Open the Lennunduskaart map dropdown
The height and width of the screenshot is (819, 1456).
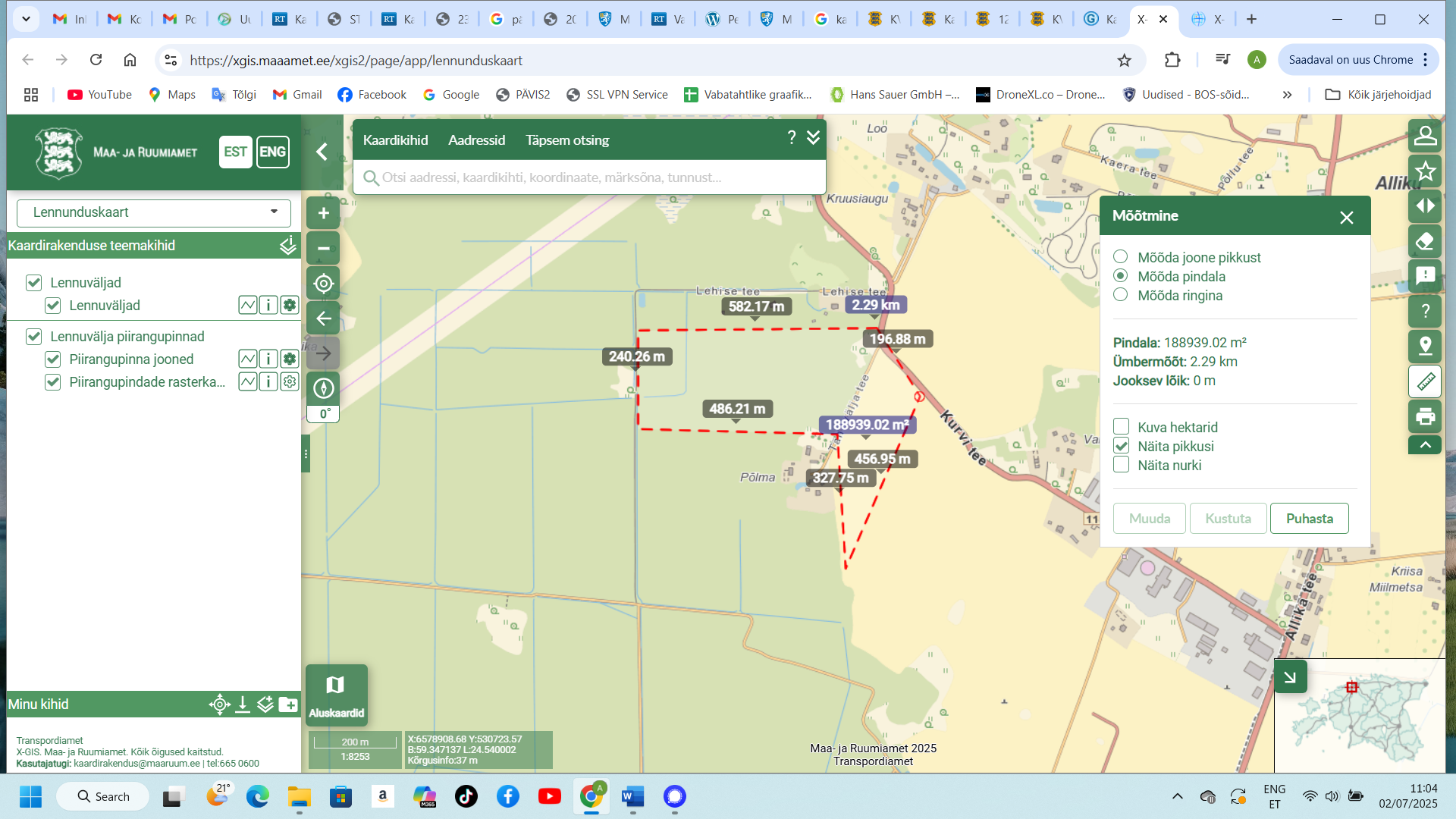154,212
